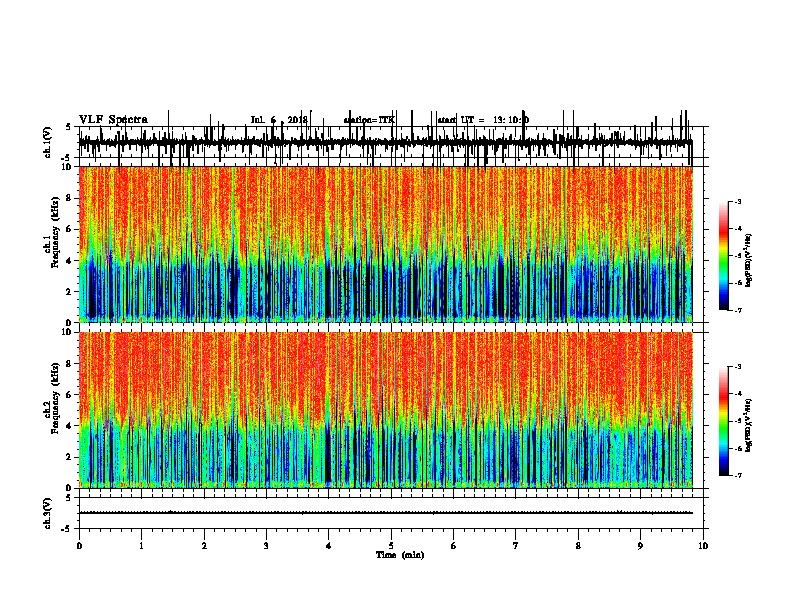Viewport: 792px width, 612px height.
Task: Click the ch.3(V) axis '-5' tick
Action: pos(68,529)
